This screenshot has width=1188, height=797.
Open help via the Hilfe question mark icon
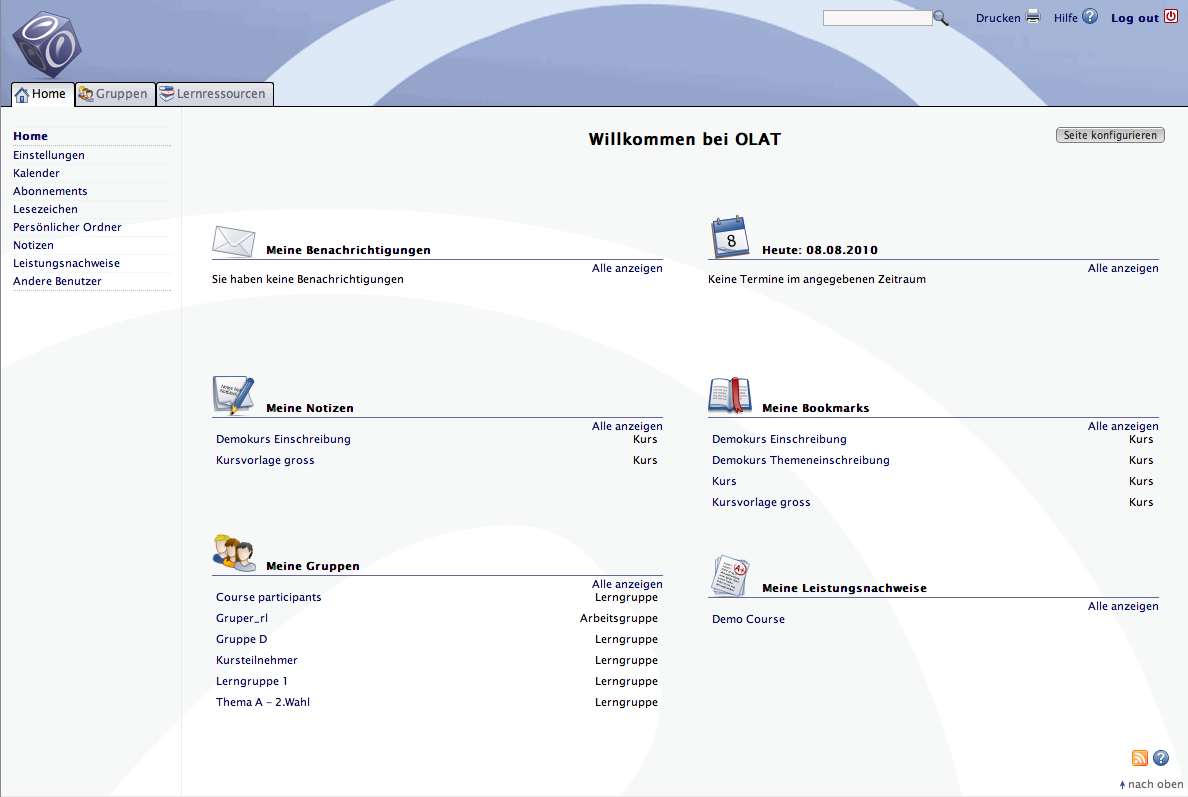(1090, 17)
